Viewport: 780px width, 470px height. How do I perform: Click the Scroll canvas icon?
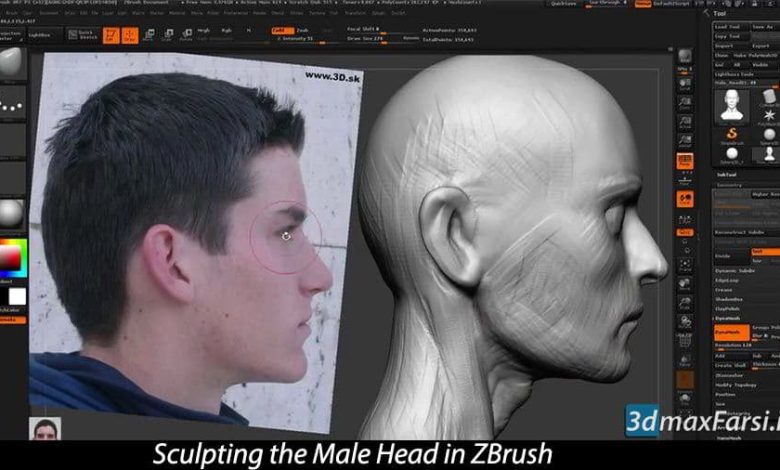(x=685, y=84)
